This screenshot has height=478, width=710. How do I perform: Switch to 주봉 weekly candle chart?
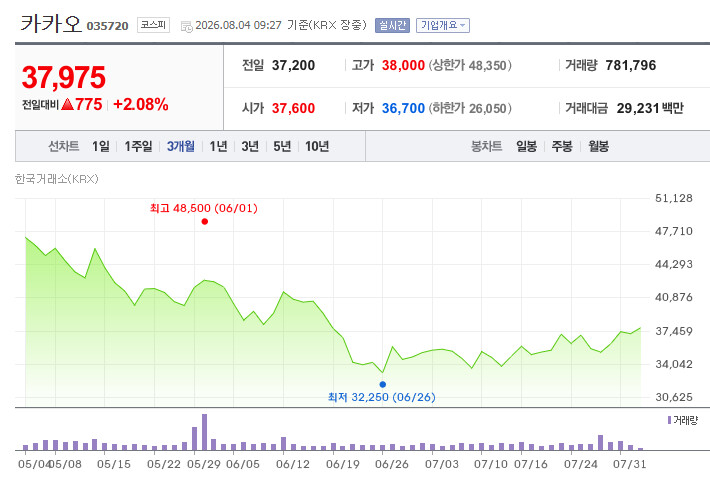point(562,146)
